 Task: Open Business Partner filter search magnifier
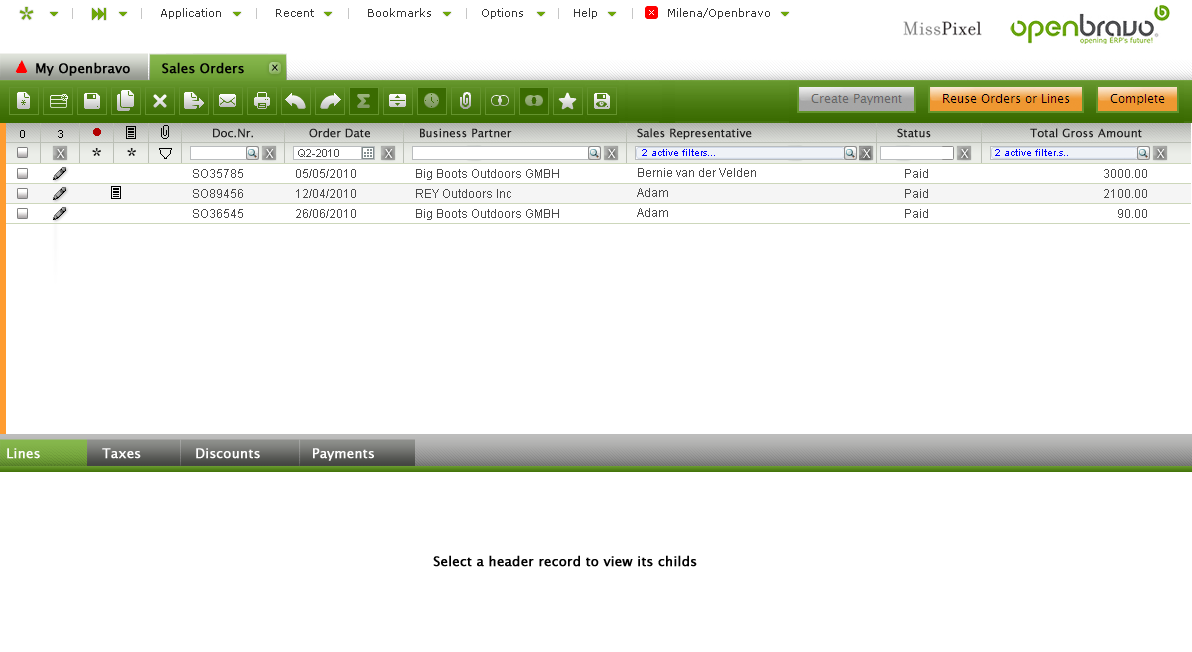(x=594, y=153)
